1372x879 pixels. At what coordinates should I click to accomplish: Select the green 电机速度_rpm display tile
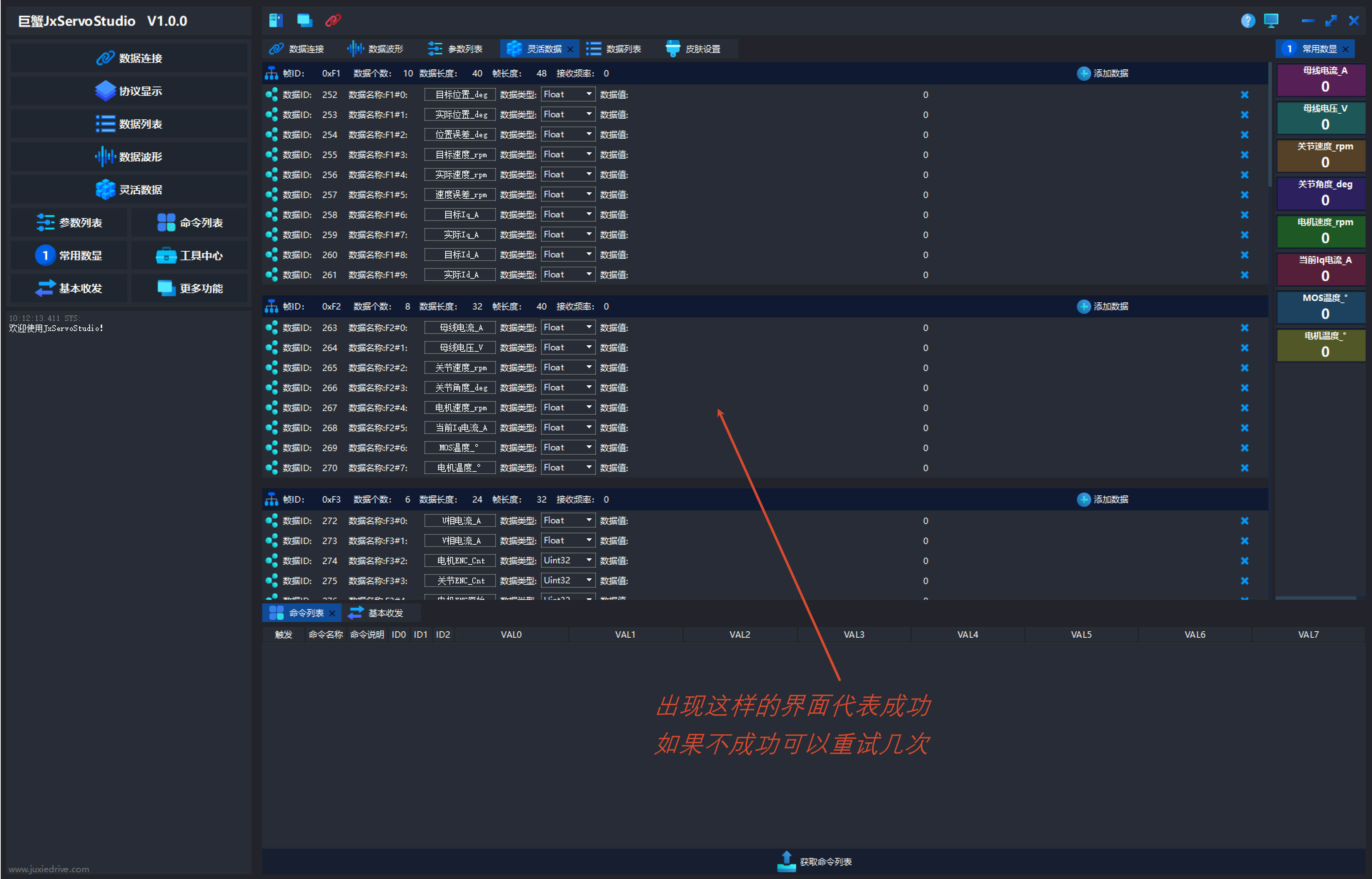tap(1321, 231)
